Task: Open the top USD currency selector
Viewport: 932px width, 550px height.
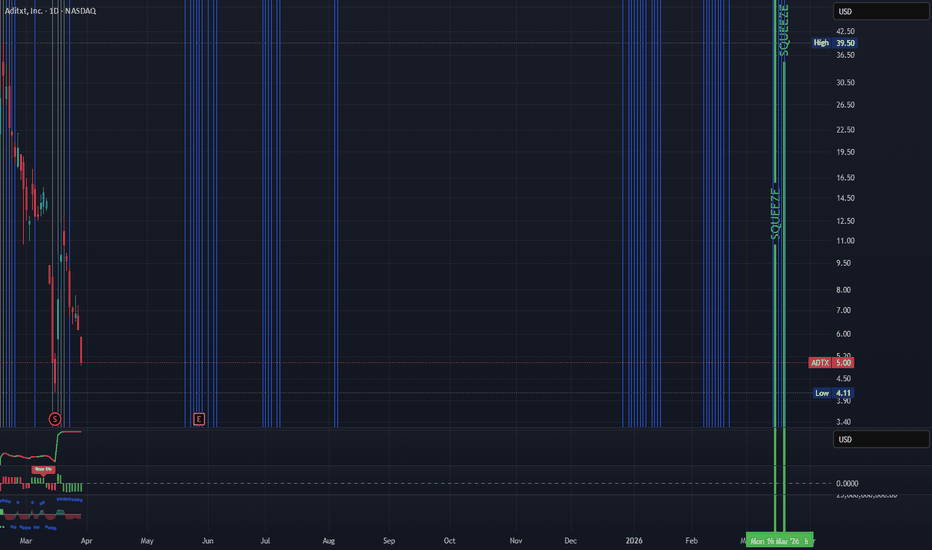Action: (x=881, y=11)
